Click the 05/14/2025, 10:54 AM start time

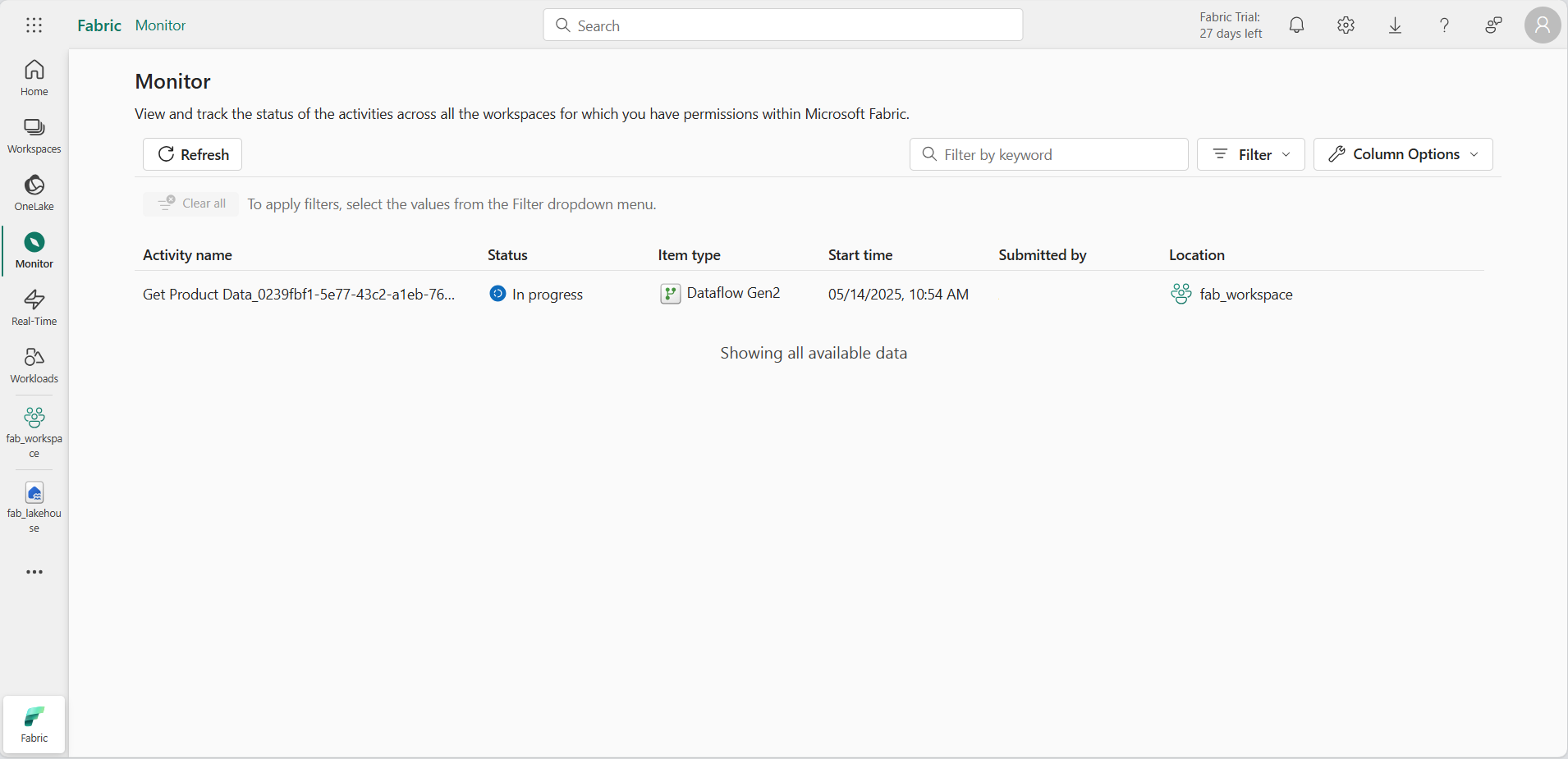(898, 295)
